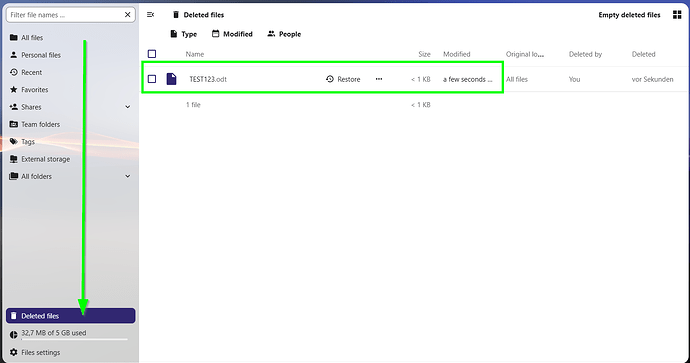Check the select-all checkbox in header
The height and width of the screenshot is (363, 690).
pyautogui.click(x=152, y=54)
